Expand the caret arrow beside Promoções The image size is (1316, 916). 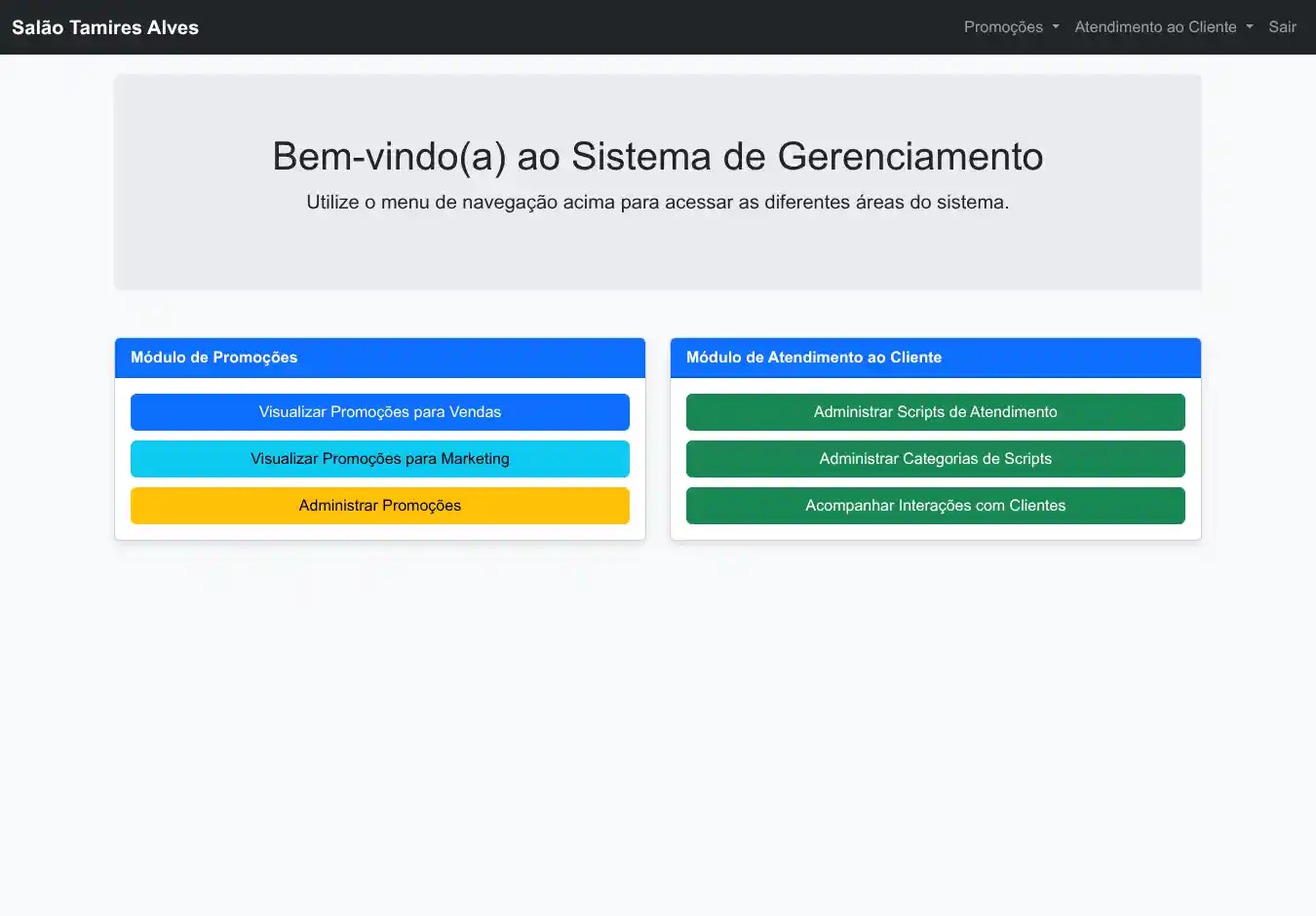[1056, 27]
